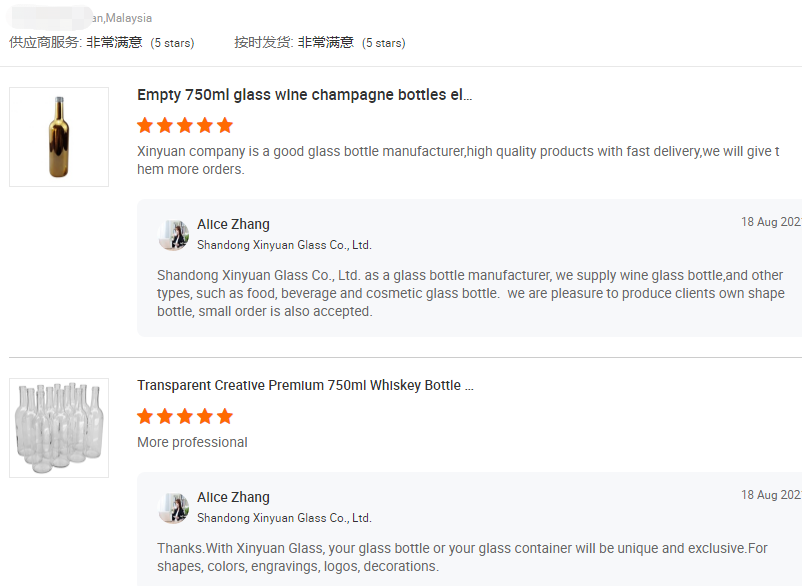The image size is (802, 586).
Task: Open the gold champagne bottle product thumbnail
Action: pyautogui.click(x=59, y=137)
